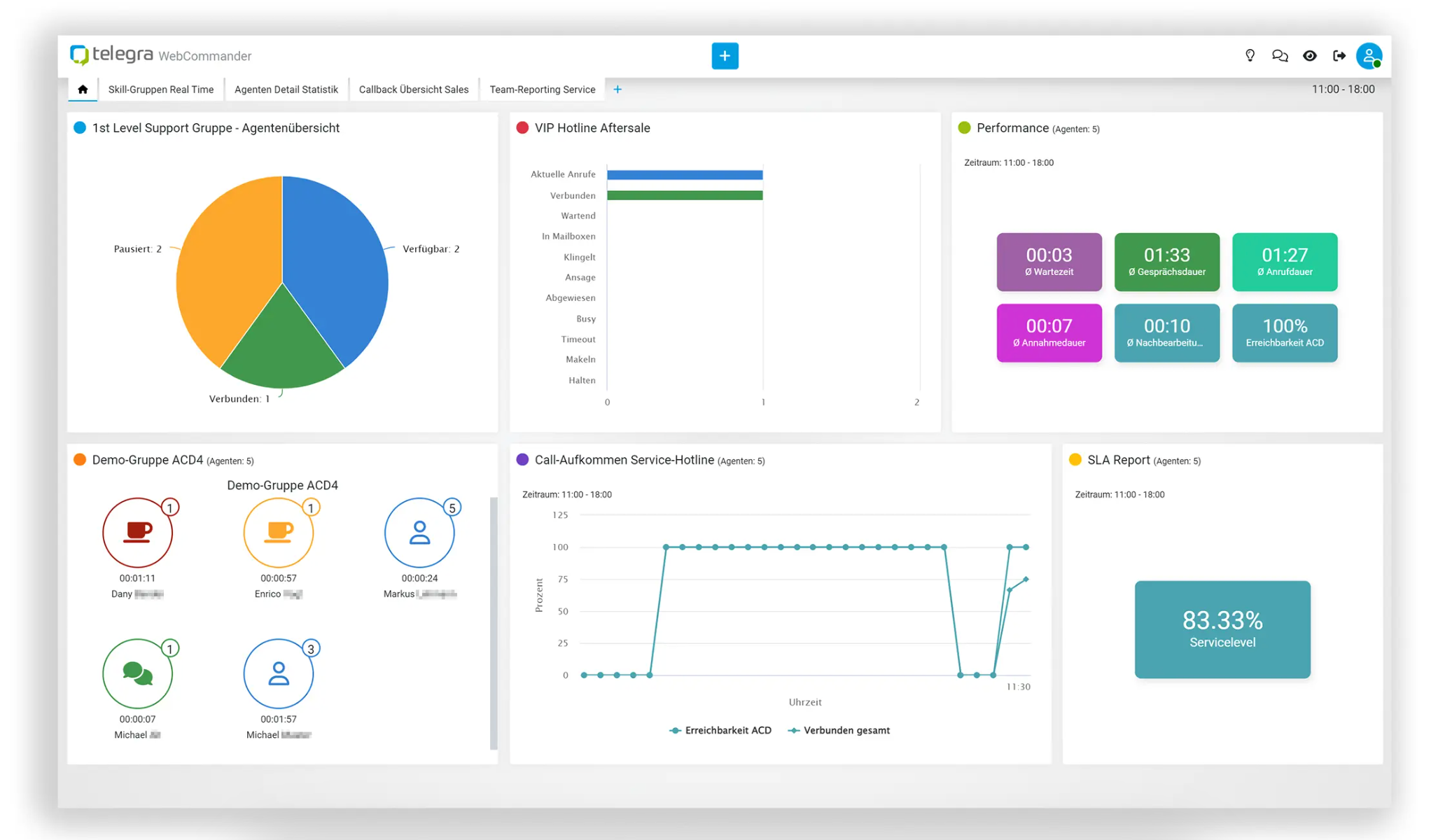Click badge 3 on Michael's person icon
Viewport: 1445px width, 840px height.
(x=311, y=648)
